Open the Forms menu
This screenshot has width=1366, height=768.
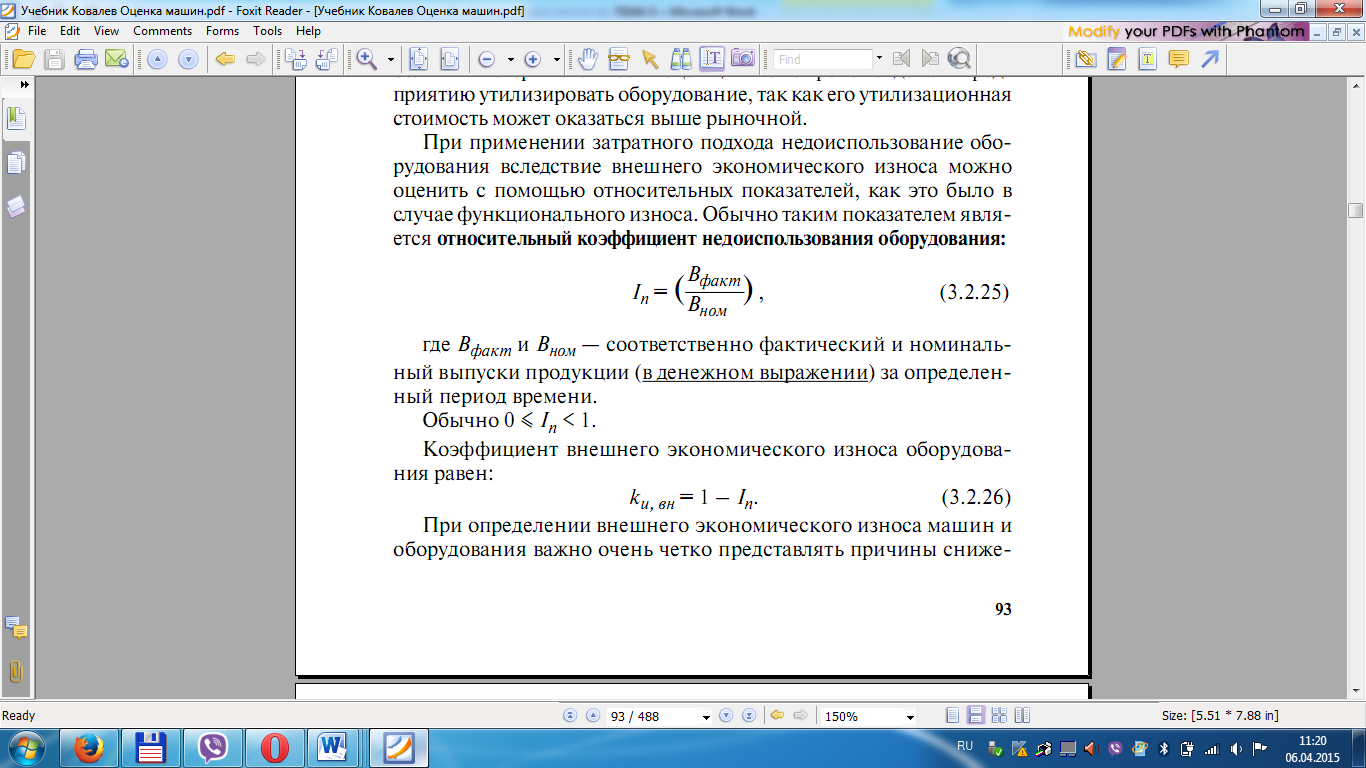pos(222,31)
